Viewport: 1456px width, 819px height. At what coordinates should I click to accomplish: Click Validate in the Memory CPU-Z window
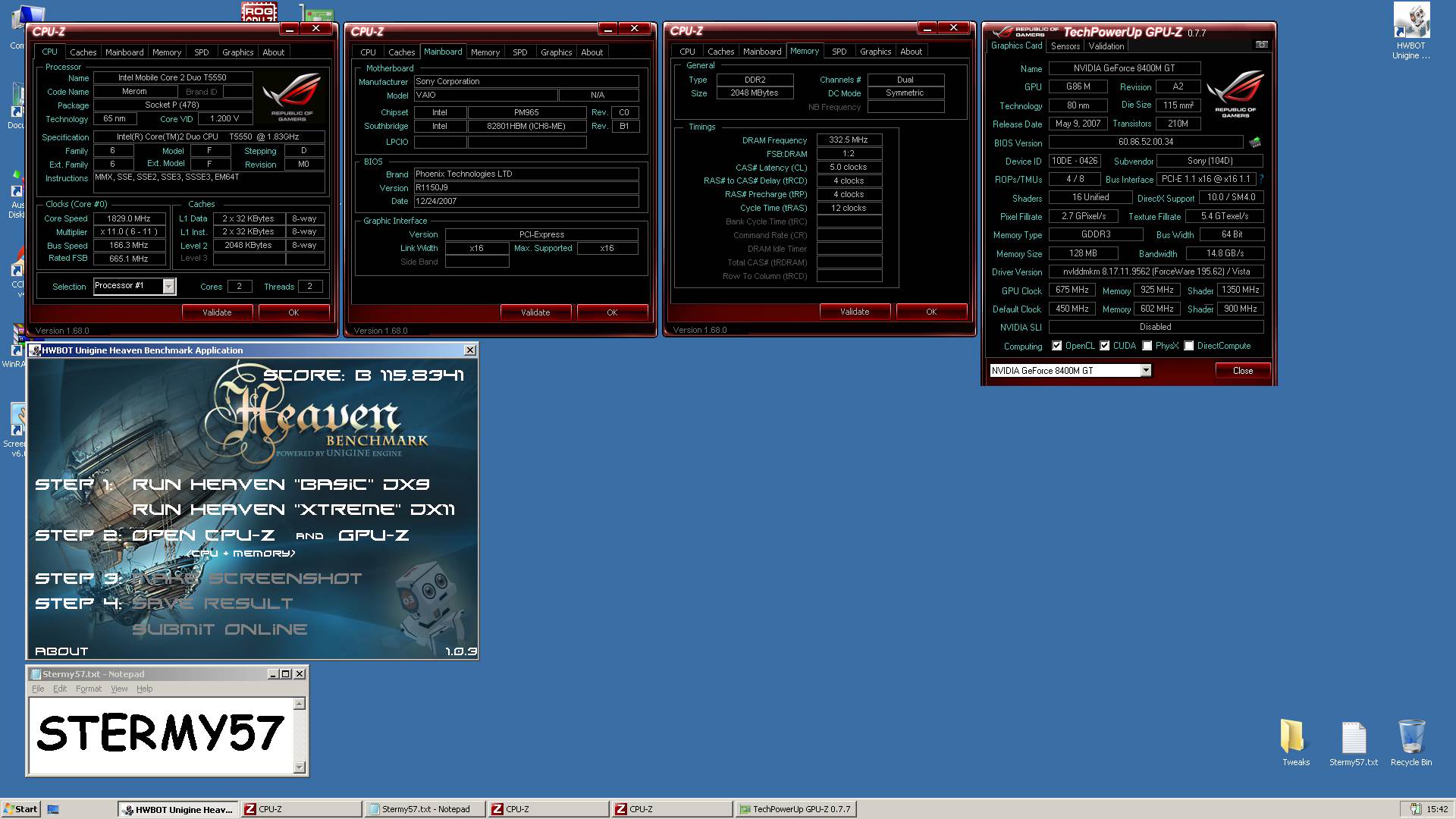[855, 312]
